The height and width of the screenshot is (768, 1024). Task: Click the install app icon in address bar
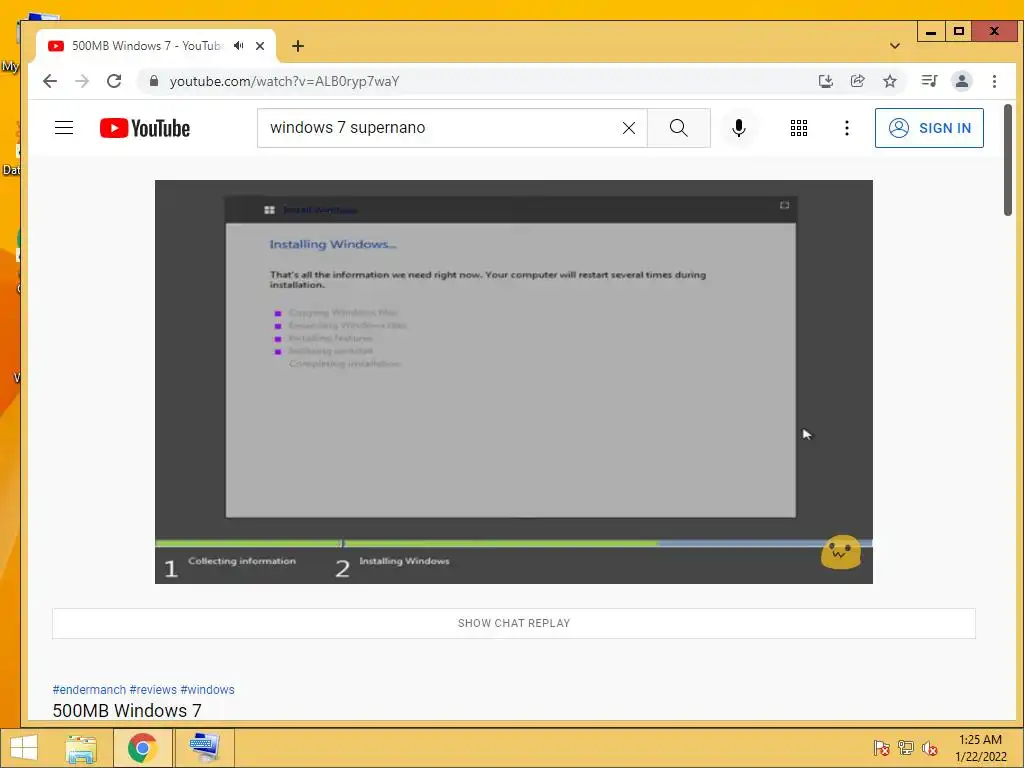pyautogui.click(x=825, y=81)
